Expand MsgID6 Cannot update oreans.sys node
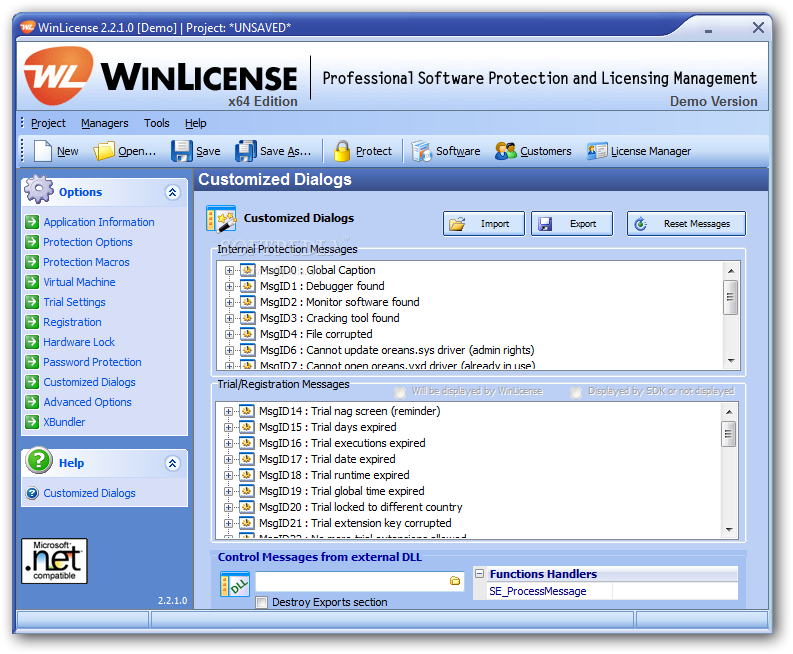 point(230,350)
